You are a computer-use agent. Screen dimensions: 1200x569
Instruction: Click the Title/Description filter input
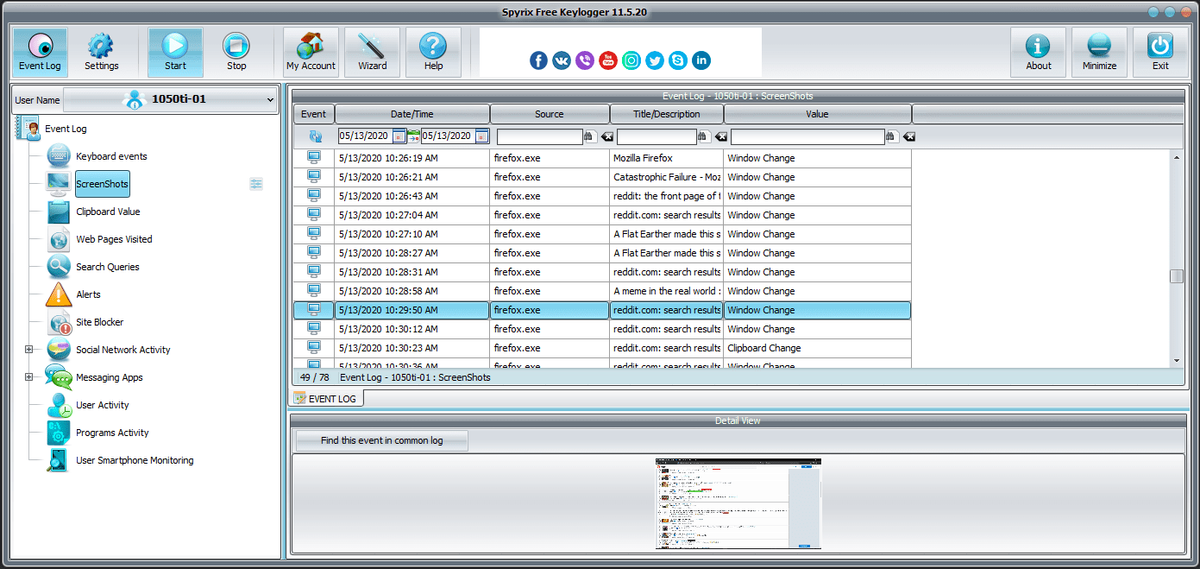[656, 137]
